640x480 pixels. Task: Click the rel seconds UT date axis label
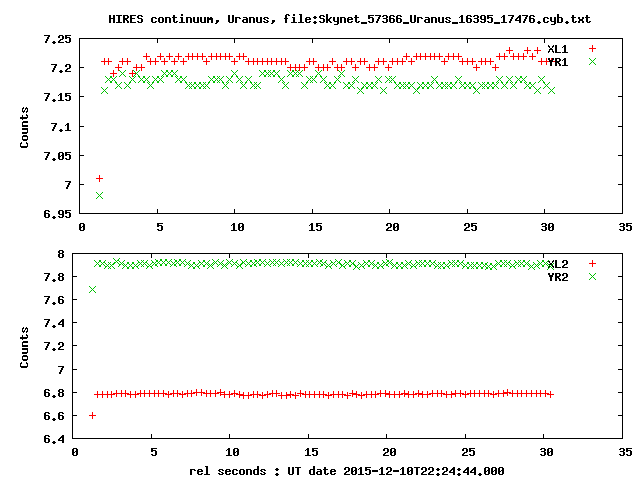(347, 471)
